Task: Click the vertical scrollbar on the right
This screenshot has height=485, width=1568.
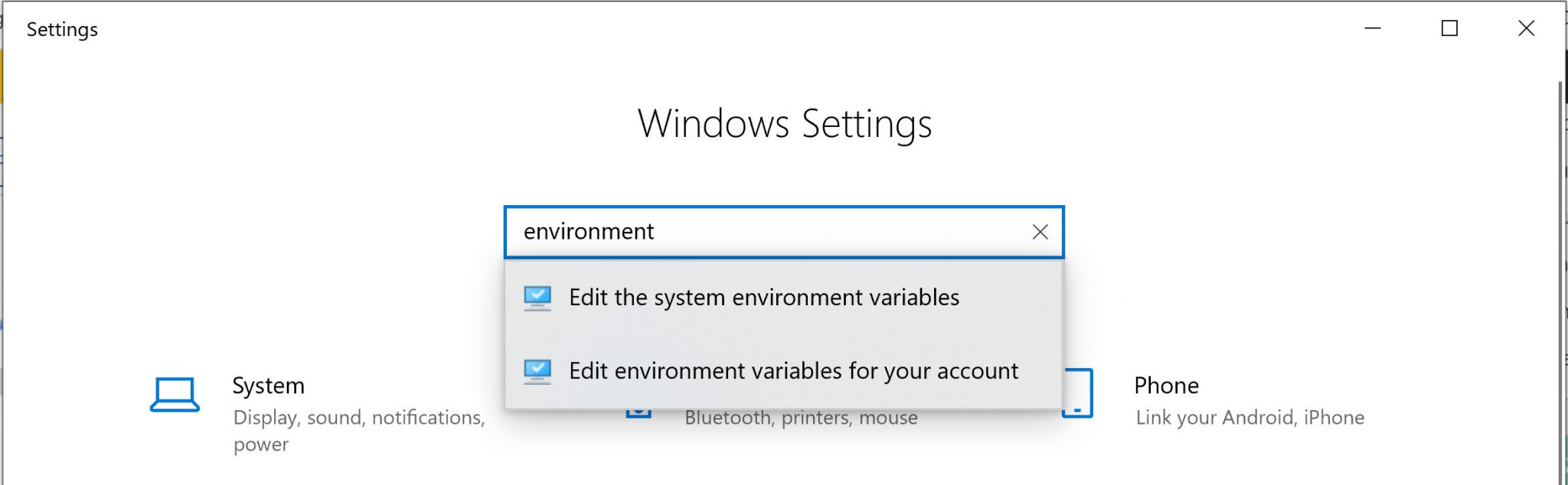Action: (1561, 275)
